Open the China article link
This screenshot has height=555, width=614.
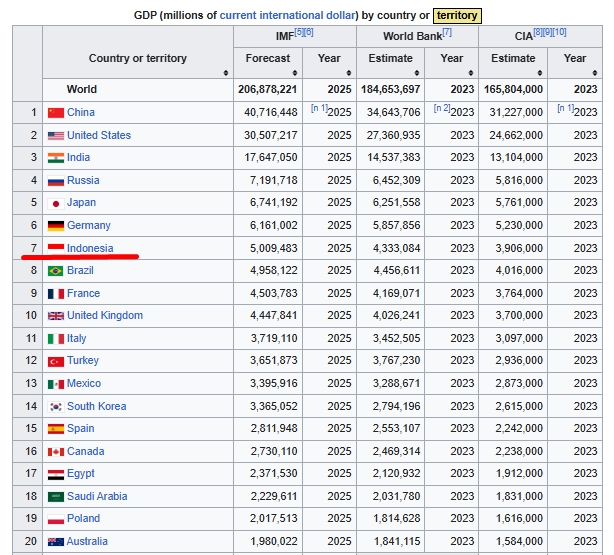point(81,112)
